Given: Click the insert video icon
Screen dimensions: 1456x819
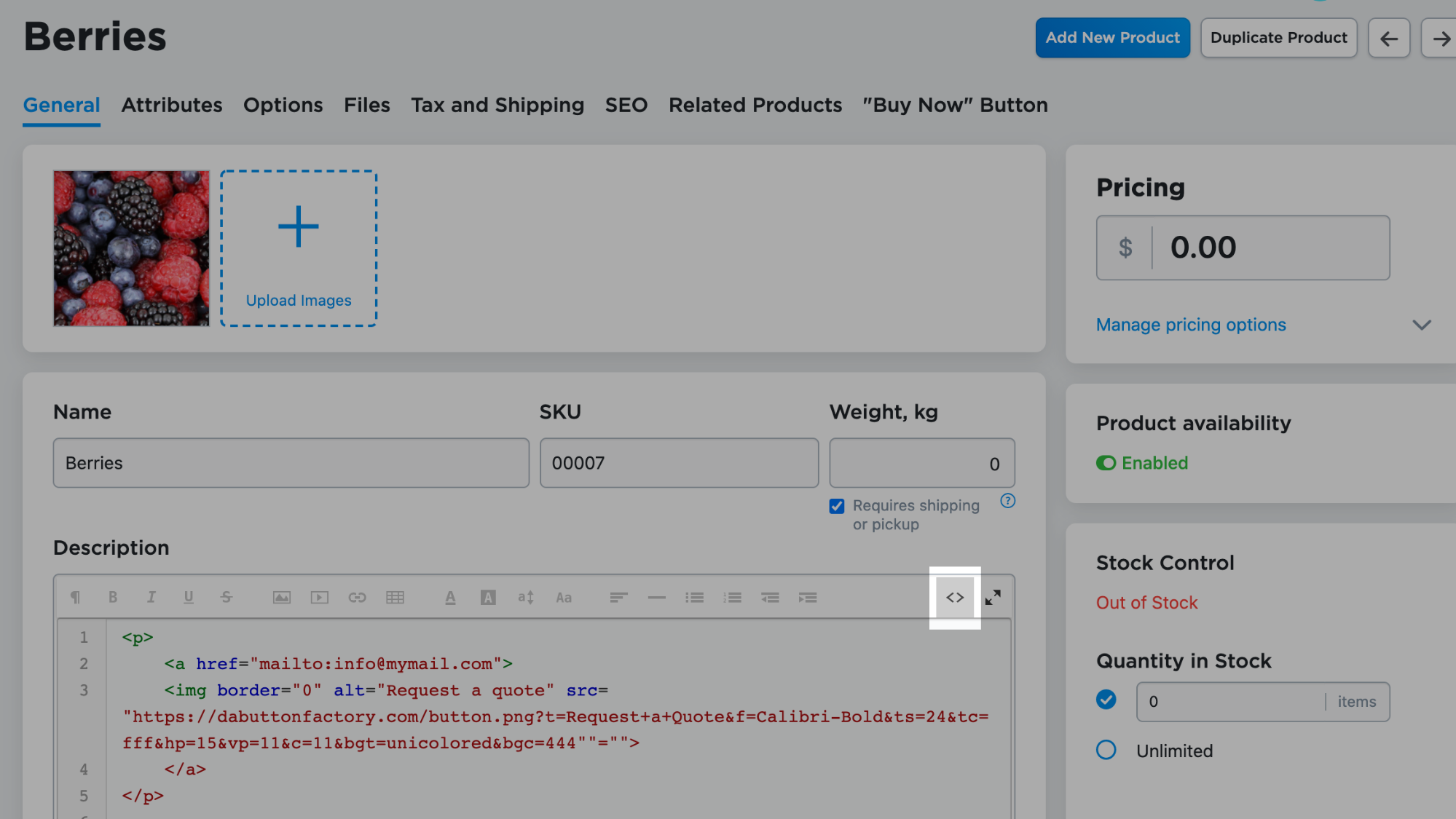Looking at the screenshot, I should tap(319, 598).
